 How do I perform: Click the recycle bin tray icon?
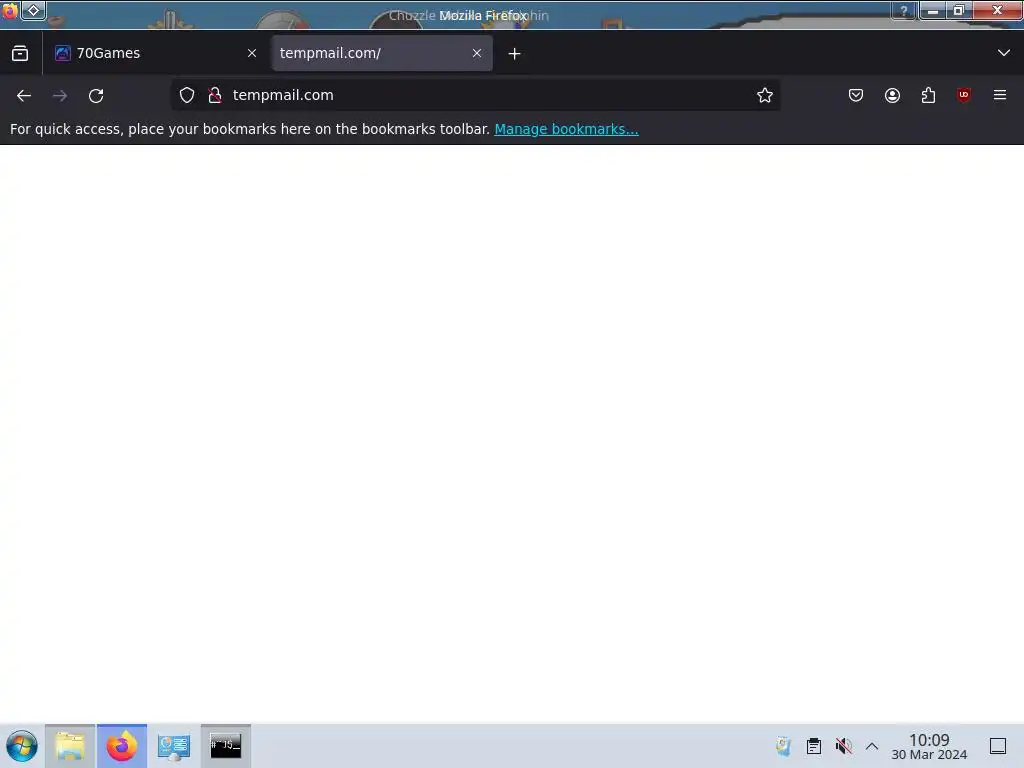click(783, 746)
